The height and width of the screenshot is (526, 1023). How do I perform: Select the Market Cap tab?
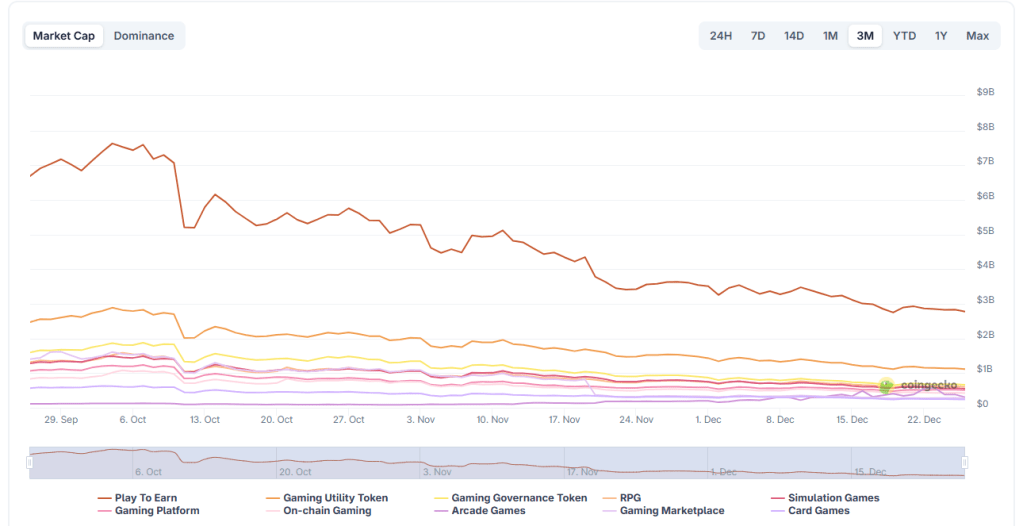pyautogui.click(x=64, y=36)
